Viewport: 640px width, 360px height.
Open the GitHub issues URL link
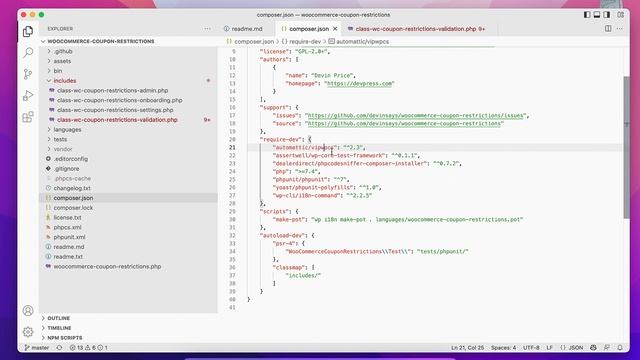pyautogui.click(x=415, y=116)
